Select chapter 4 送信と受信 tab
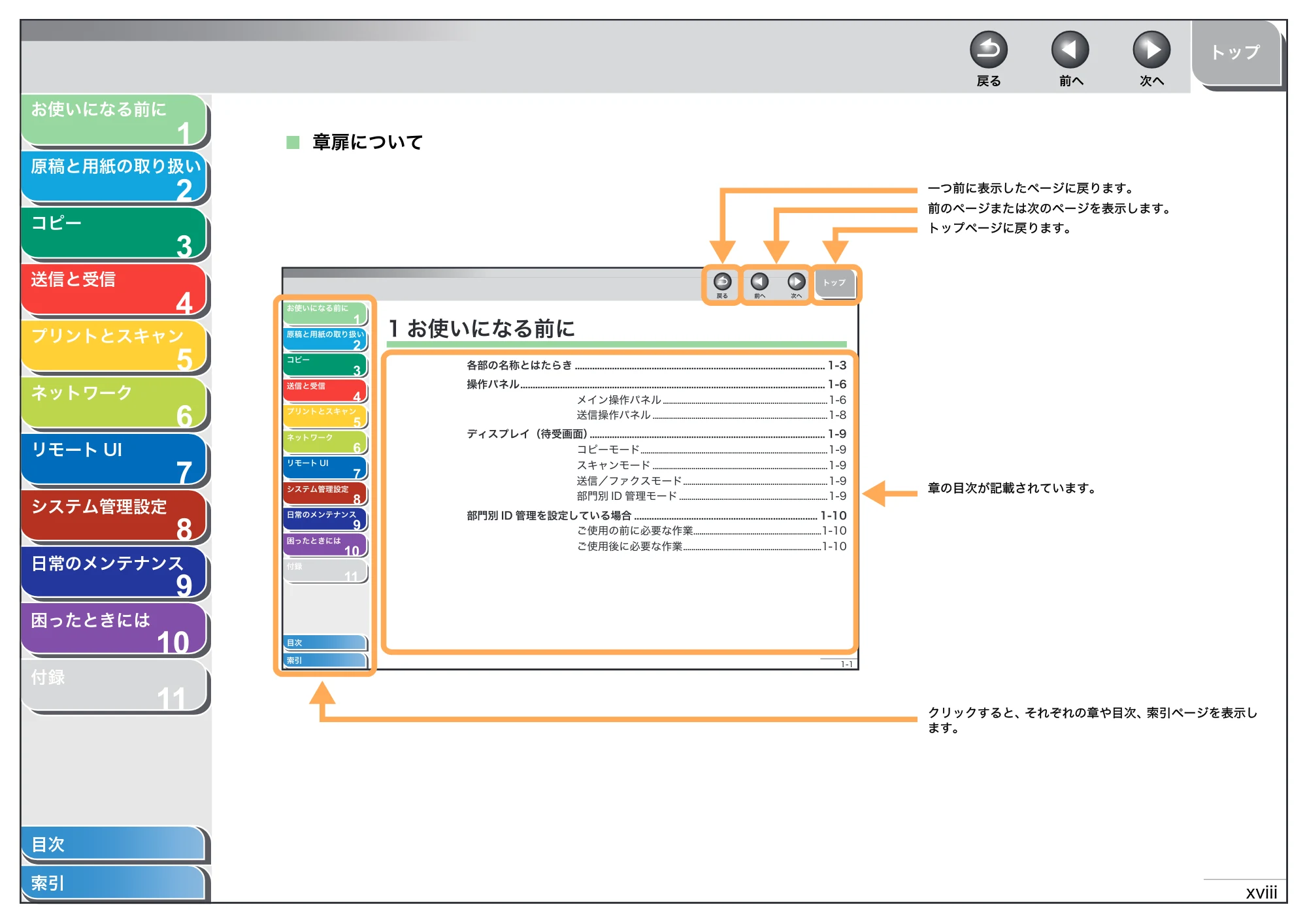Image resolution: width=1307 pixels, height=924 pixels. [x=114, y=289]
